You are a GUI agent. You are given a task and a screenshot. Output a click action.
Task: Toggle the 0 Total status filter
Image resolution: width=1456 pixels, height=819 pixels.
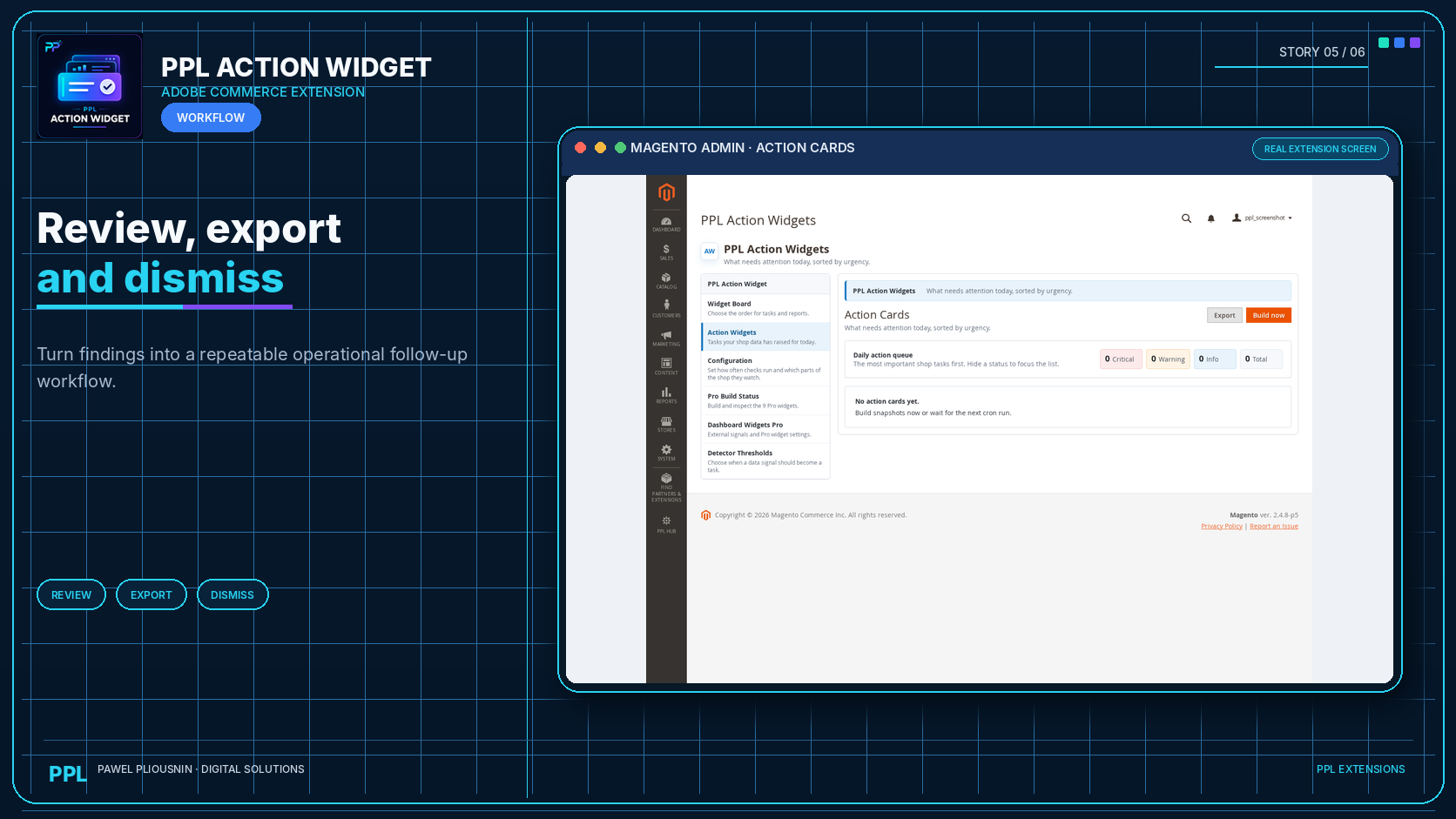pos(1261,359)
